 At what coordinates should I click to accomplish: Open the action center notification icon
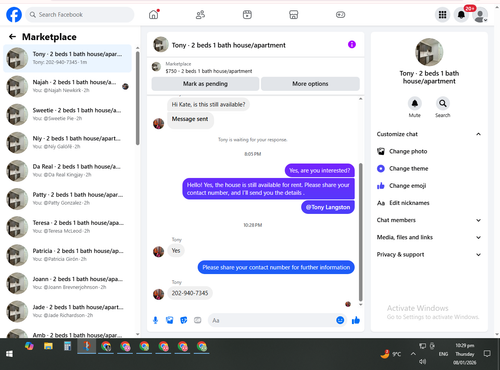tap(487, 354)
